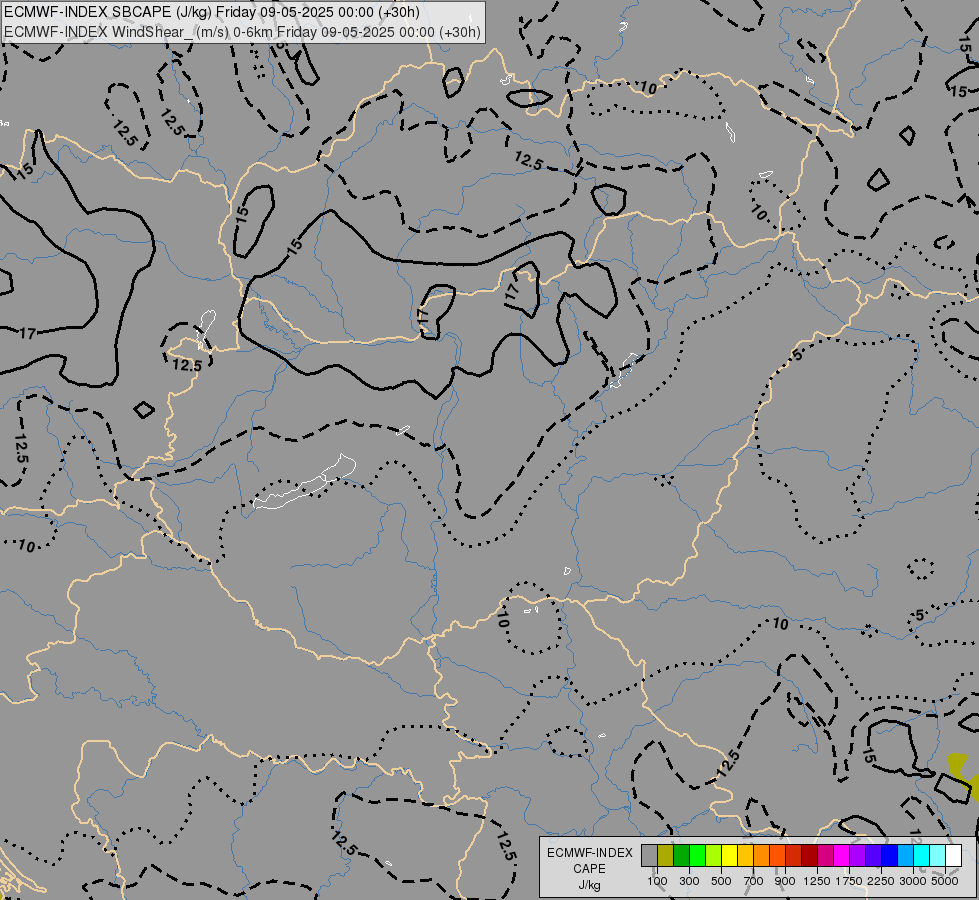Click the CAPE word in the legend

point(589,869)
